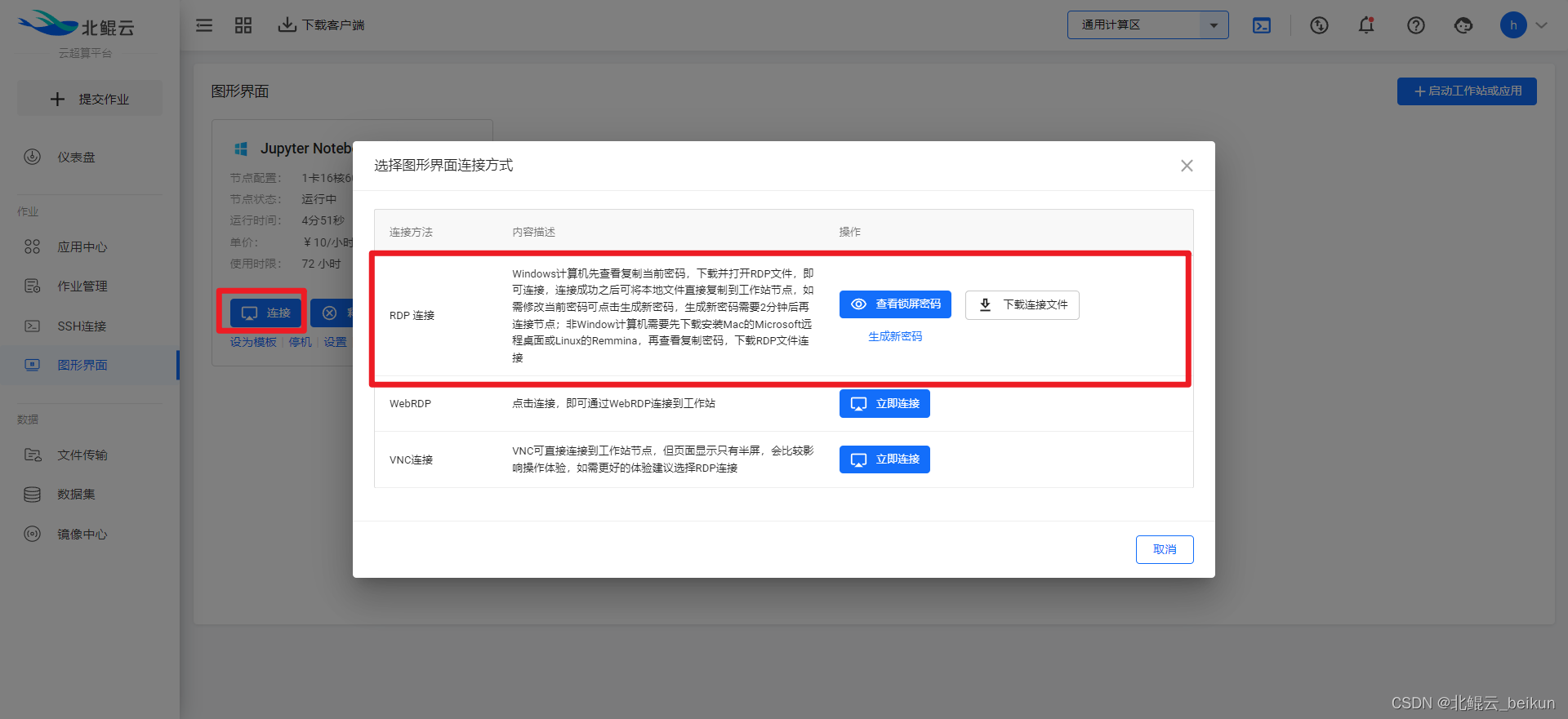The height and width of the screenshot is (719, 1568).
Task: Click the 'WebRDP' method cell
Action: tap(410, 403)
